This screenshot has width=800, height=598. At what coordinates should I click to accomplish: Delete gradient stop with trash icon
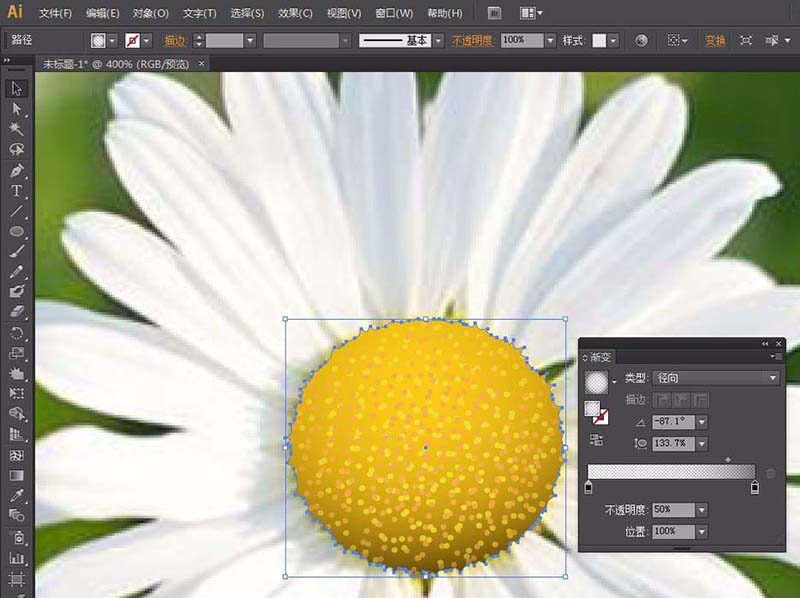click(x=771, y=473)
